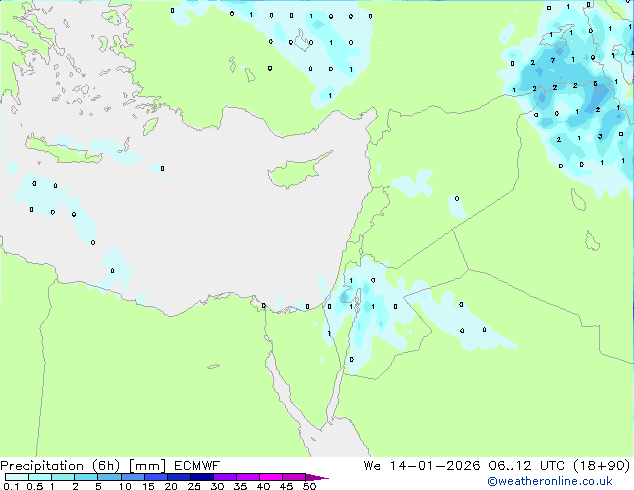Click the '14-01-2026' date text
634x490 pixels.
click(x=435, y=466)
